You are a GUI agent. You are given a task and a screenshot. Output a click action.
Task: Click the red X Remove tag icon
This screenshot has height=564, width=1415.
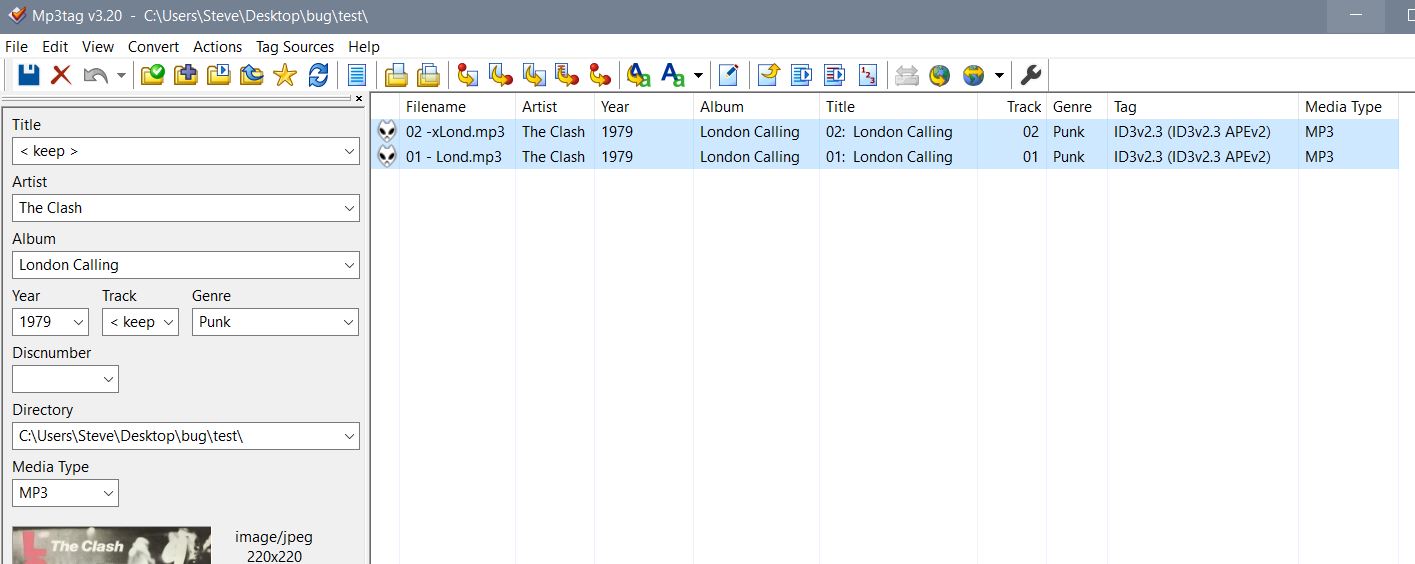pyautogui.click(x=61, y=75)
